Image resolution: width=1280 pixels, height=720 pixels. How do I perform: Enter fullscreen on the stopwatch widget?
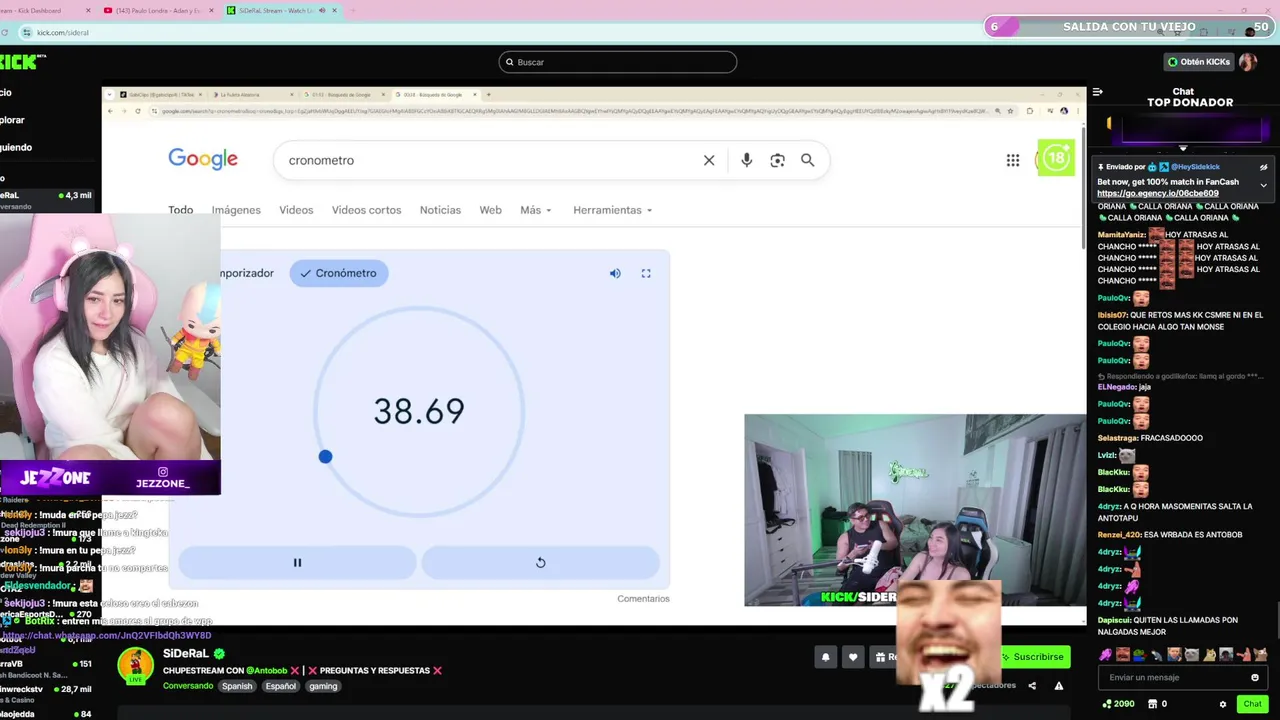(x=646, y=273)
